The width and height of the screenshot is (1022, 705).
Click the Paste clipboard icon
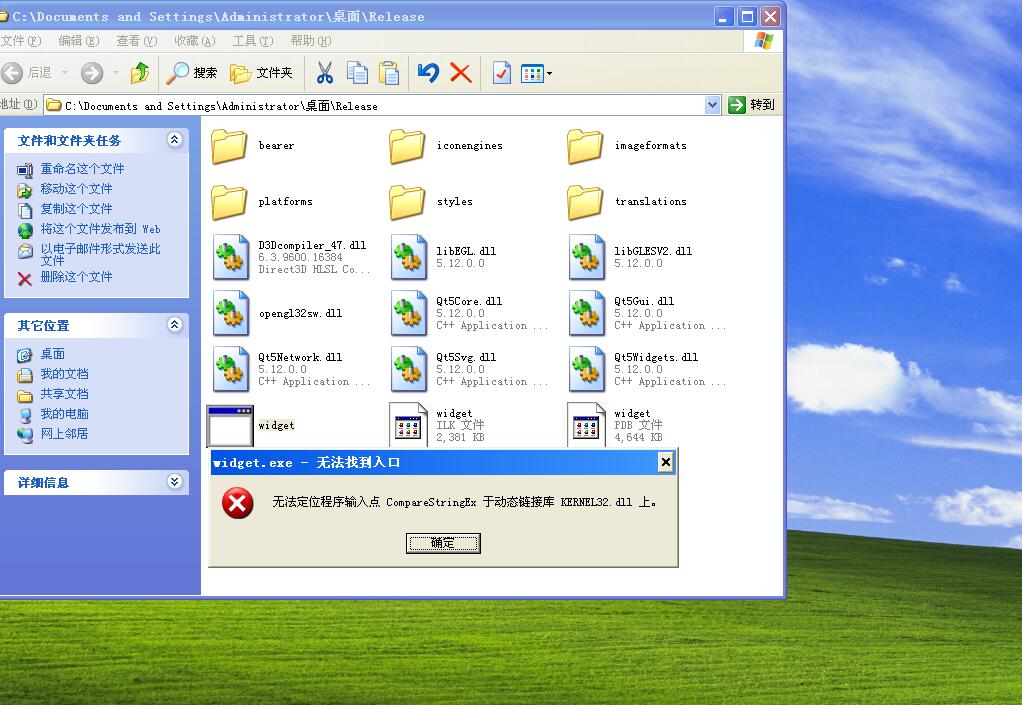coord(389,73)
